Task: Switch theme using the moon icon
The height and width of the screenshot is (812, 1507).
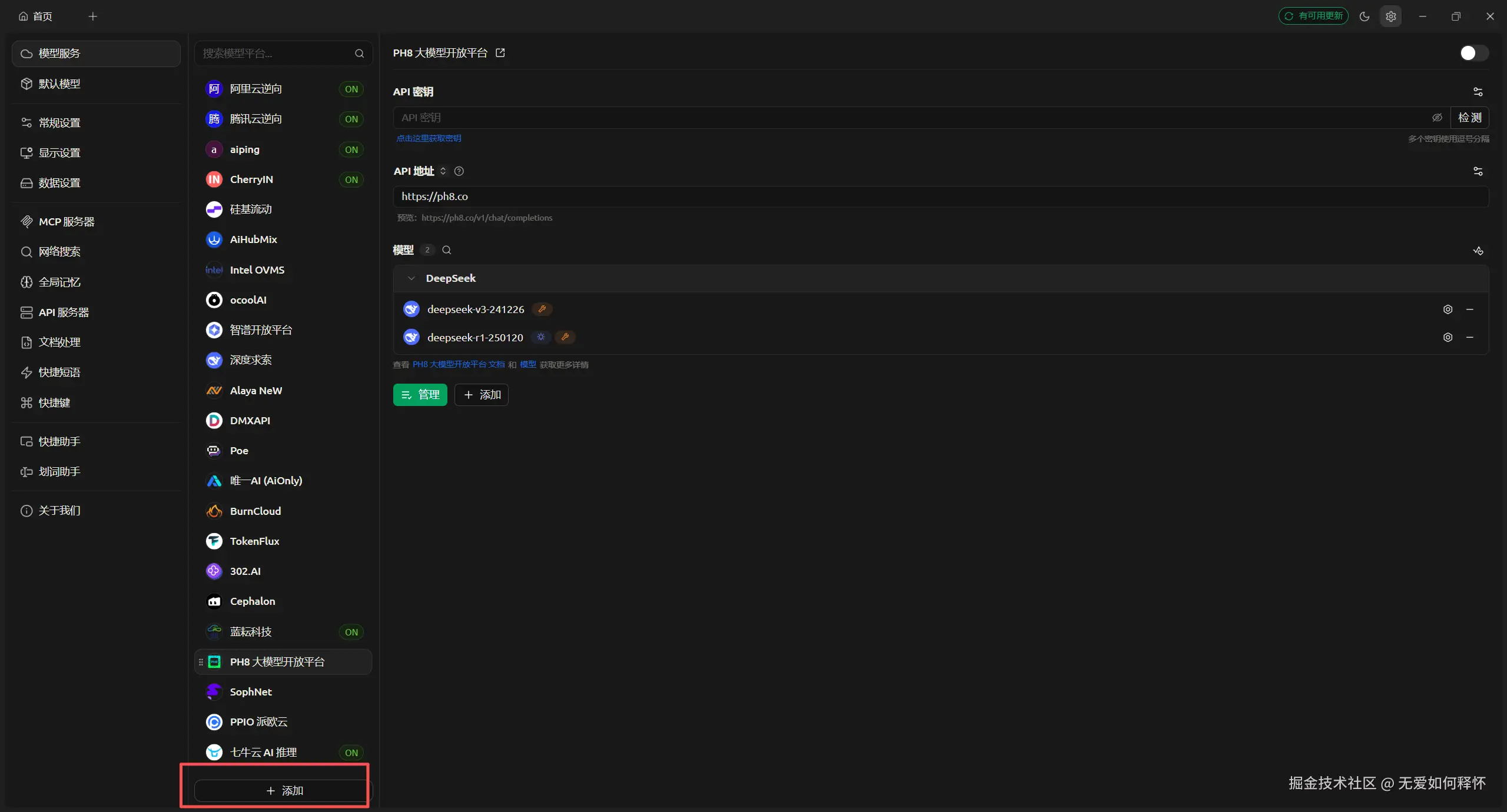Action: click(1365, 16)
